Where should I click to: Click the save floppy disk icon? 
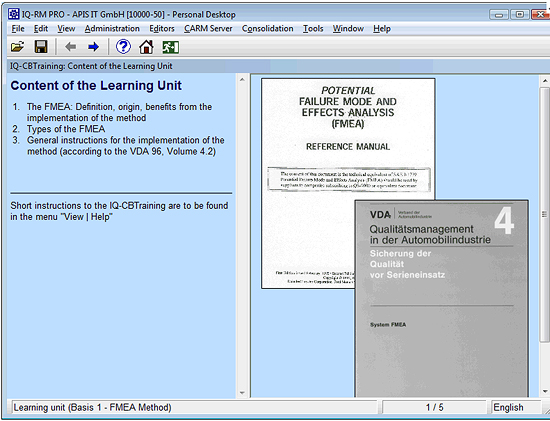(41, 47)
